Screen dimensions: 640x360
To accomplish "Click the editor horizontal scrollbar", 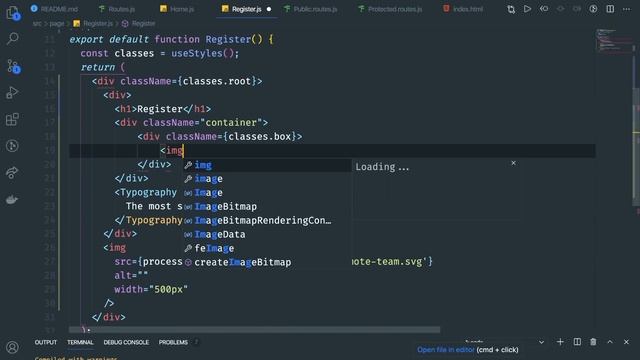I will 255,329.
